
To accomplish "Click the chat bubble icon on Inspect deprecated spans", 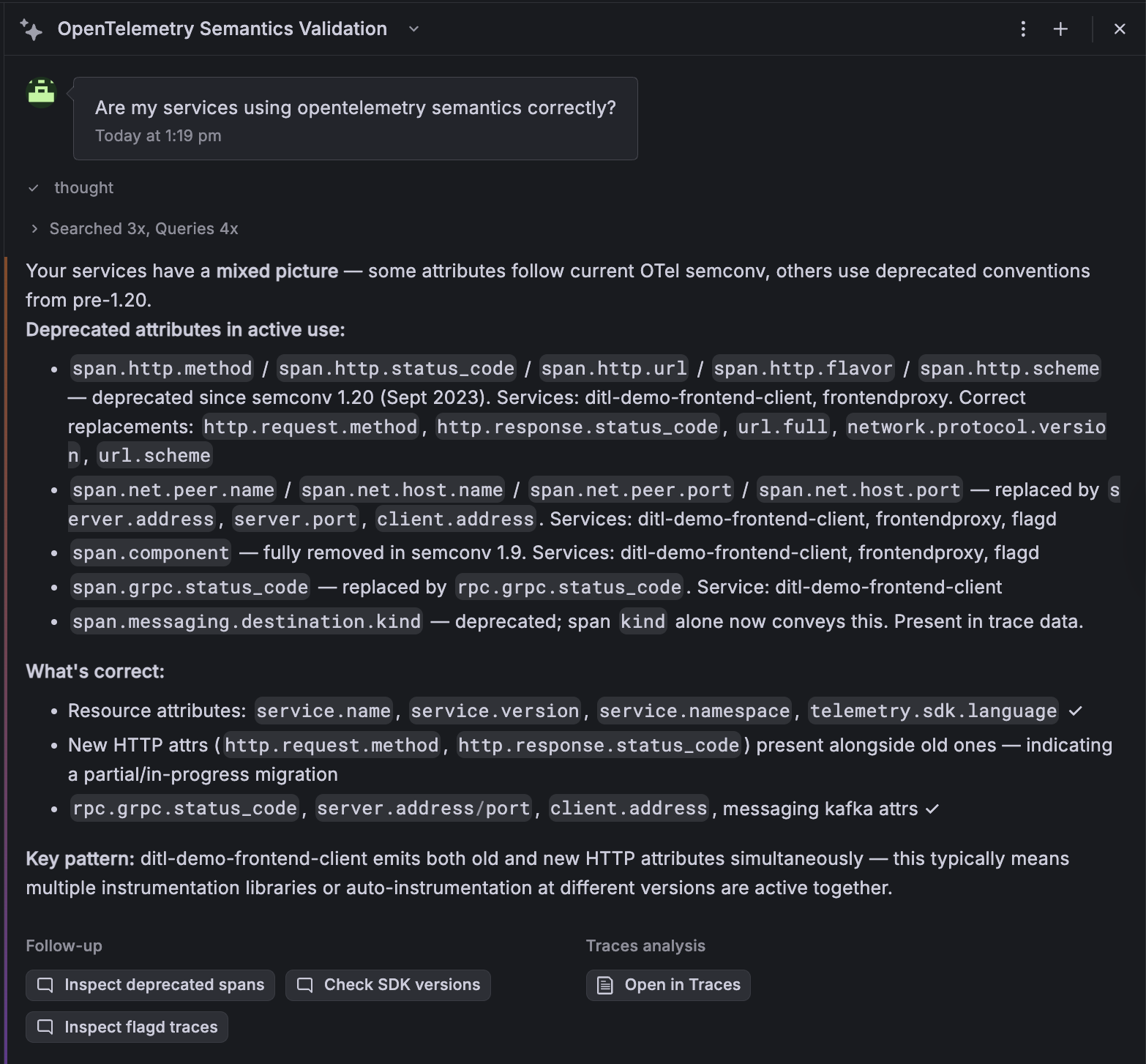I will click(45, 984).
